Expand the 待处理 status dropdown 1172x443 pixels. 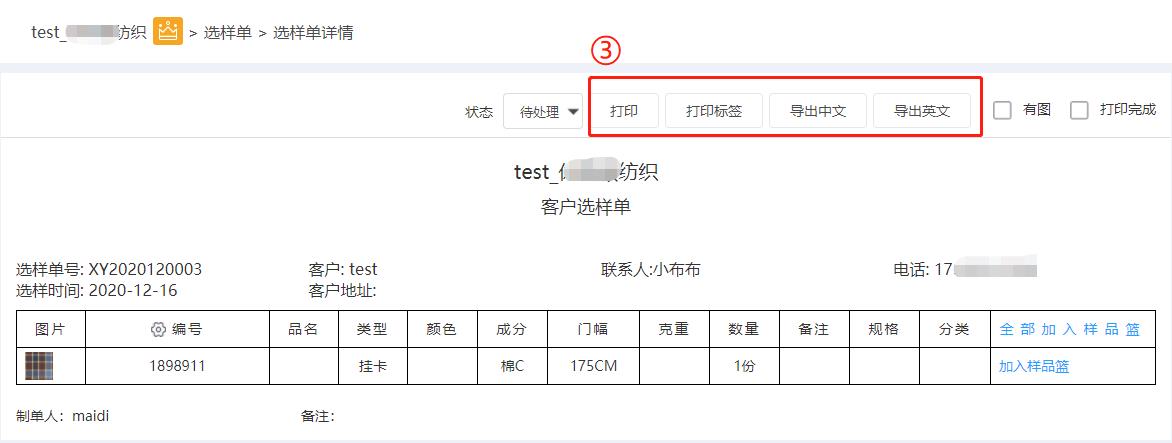pyautogui.click(x=543, y=111)
